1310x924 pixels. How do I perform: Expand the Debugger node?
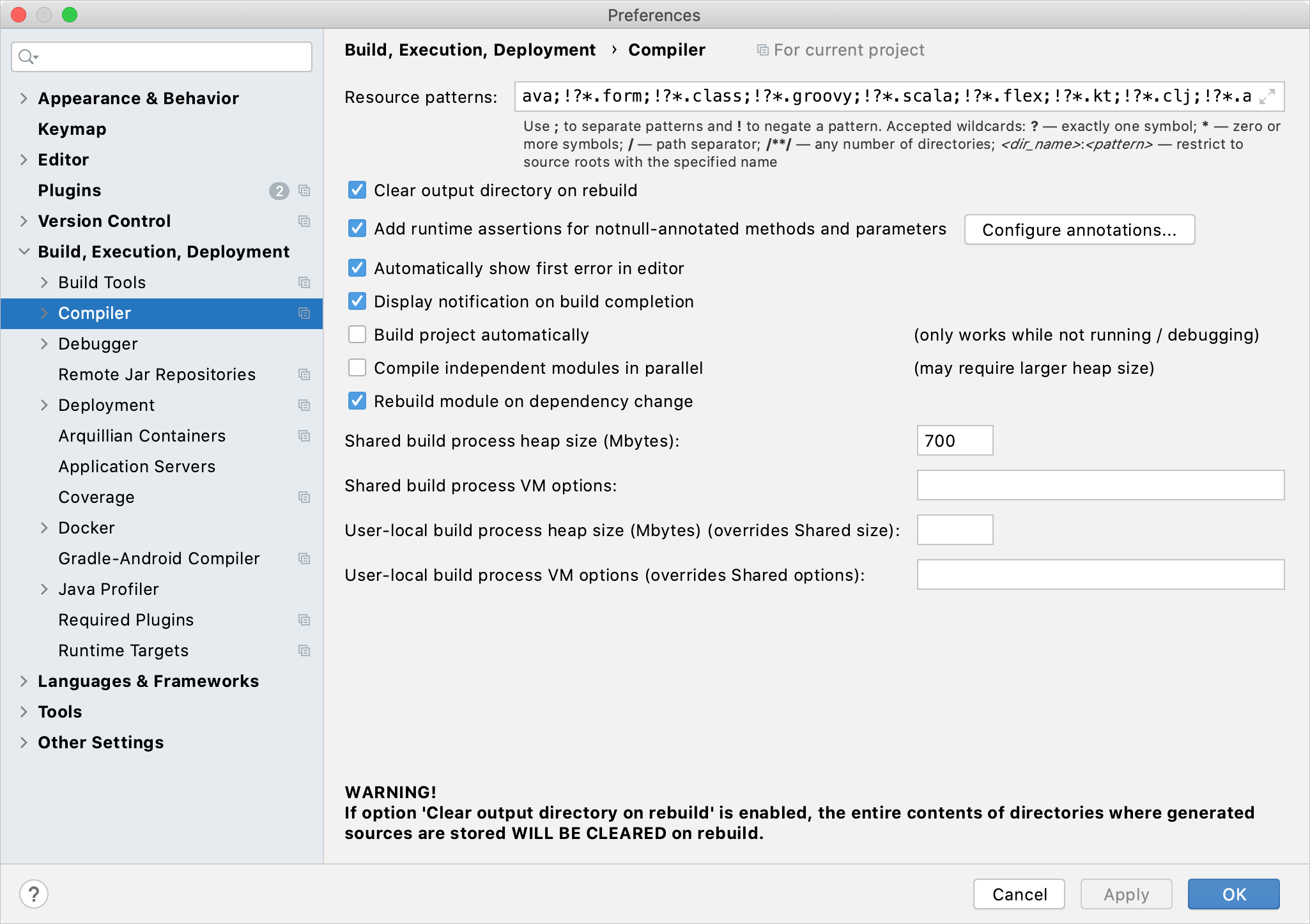click(x=44, y=344)
